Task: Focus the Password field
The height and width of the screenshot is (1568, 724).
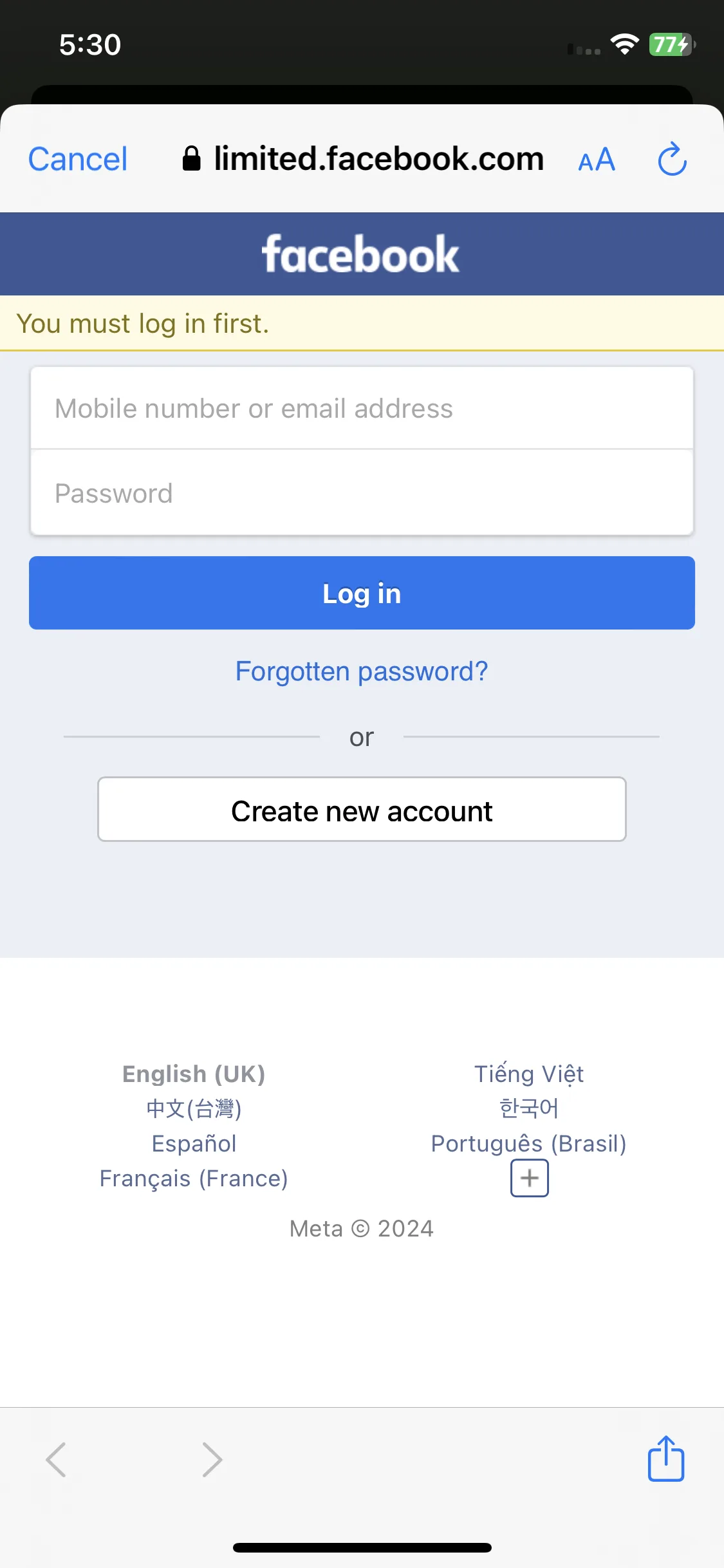Action: (x=362, y=493)
